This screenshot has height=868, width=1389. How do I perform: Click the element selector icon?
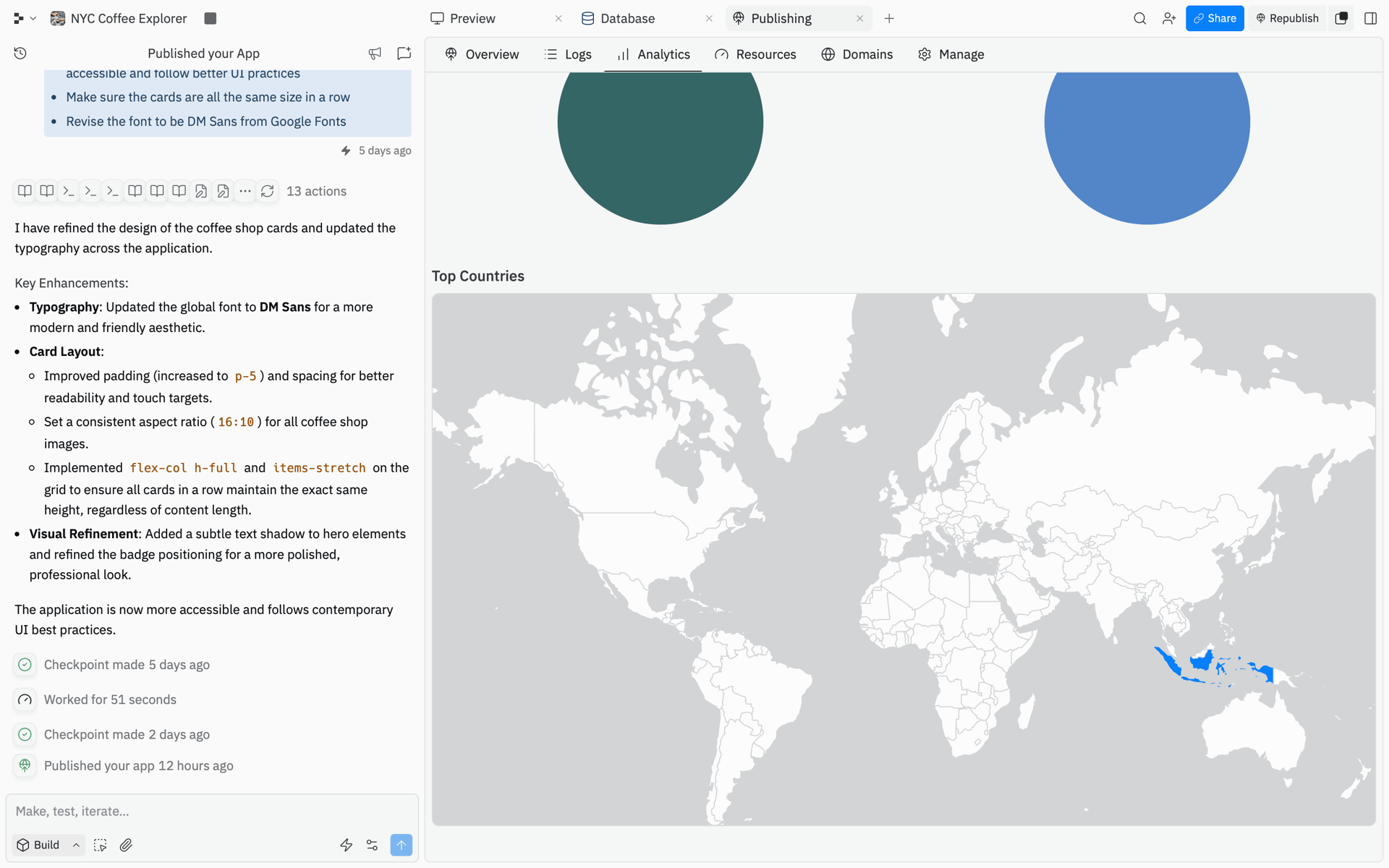click(x=101, y=845)
